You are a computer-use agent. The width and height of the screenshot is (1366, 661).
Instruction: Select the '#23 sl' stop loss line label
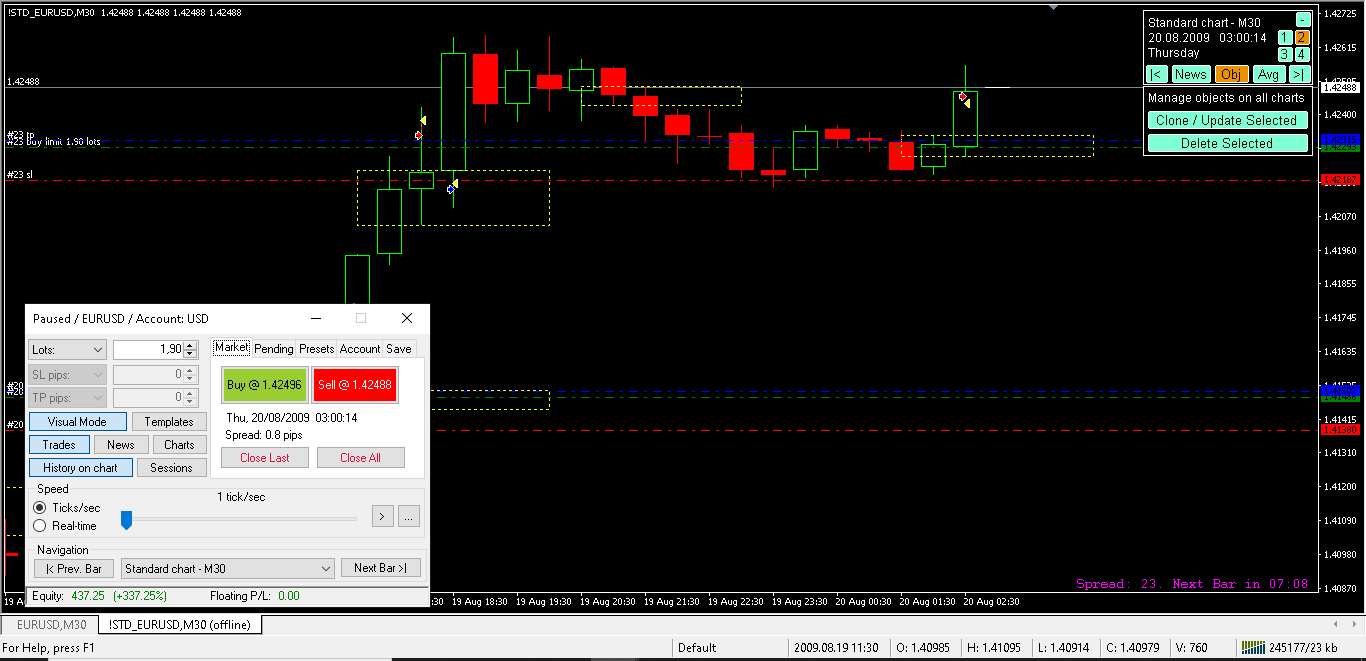(x=19, y=175)
